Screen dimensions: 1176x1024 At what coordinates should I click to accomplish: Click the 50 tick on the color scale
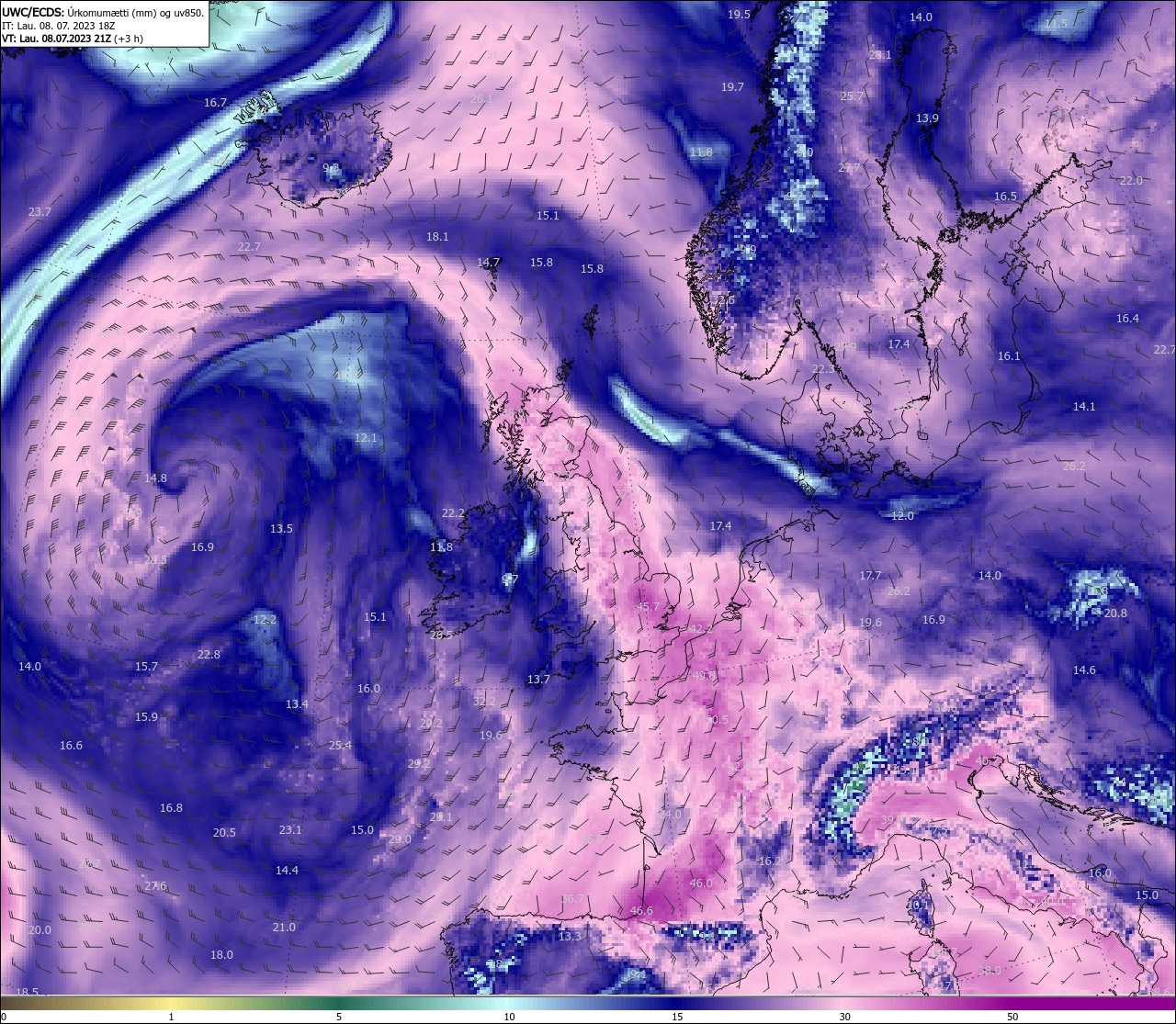(x=1012, y=1017)
